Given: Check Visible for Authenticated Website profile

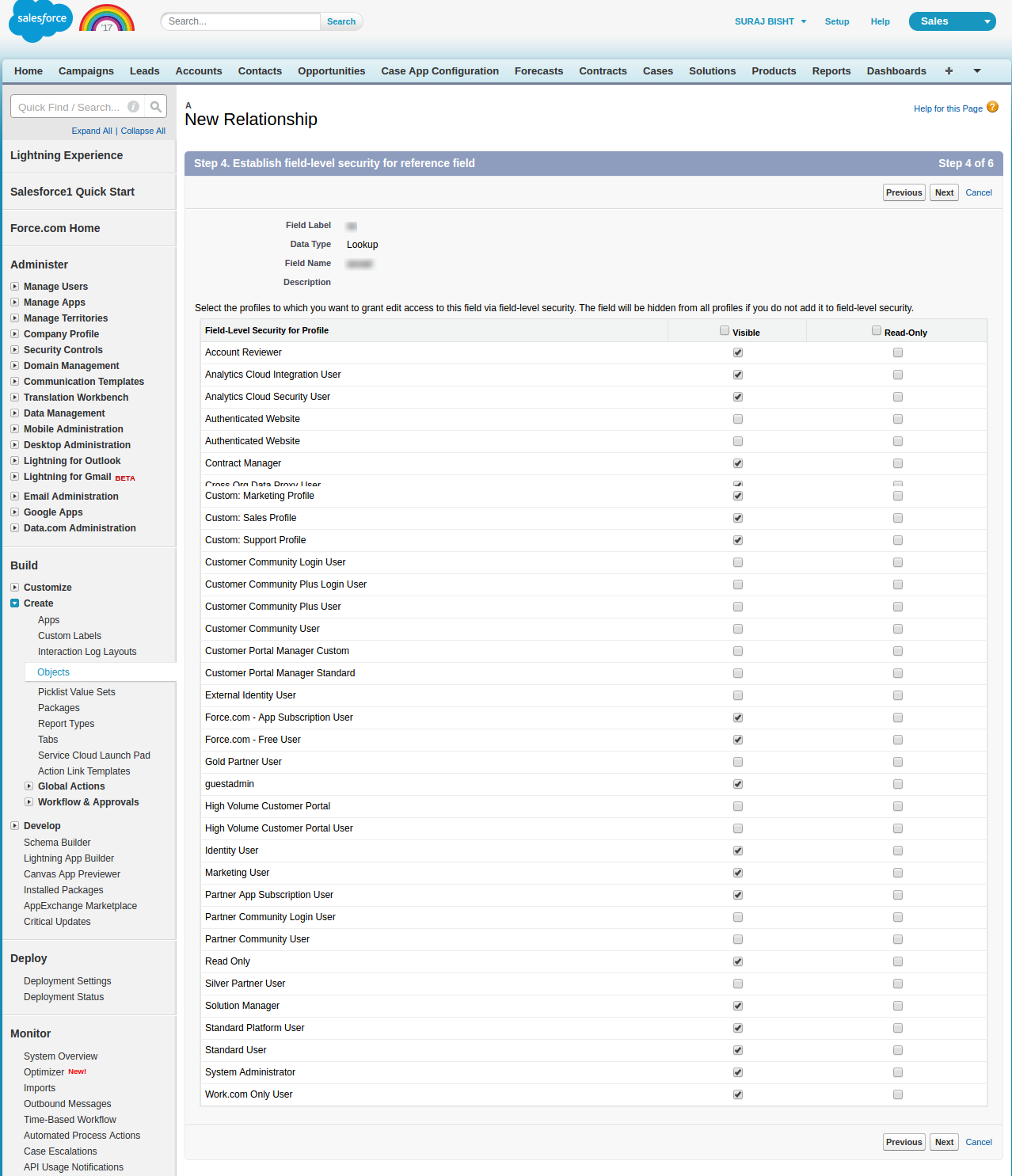Looking at the screenshot, I should [738, 419].
